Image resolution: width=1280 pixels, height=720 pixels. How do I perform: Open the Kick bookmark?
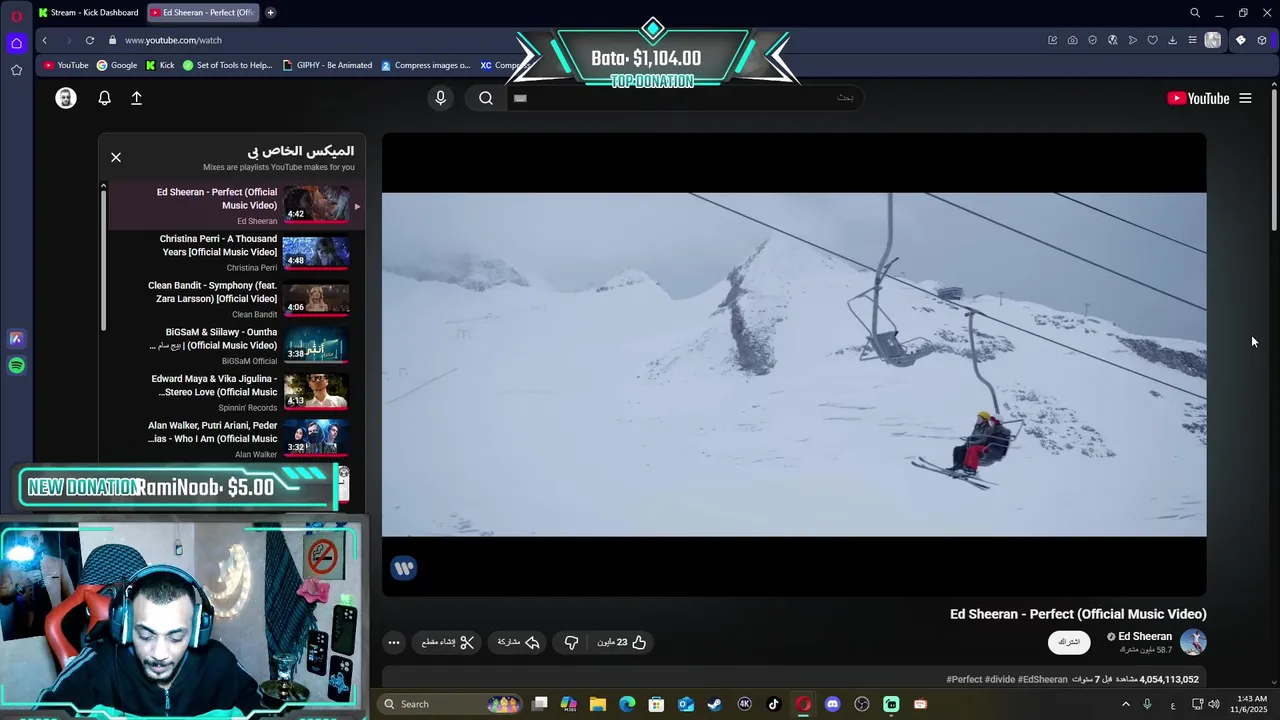point(160,65)
